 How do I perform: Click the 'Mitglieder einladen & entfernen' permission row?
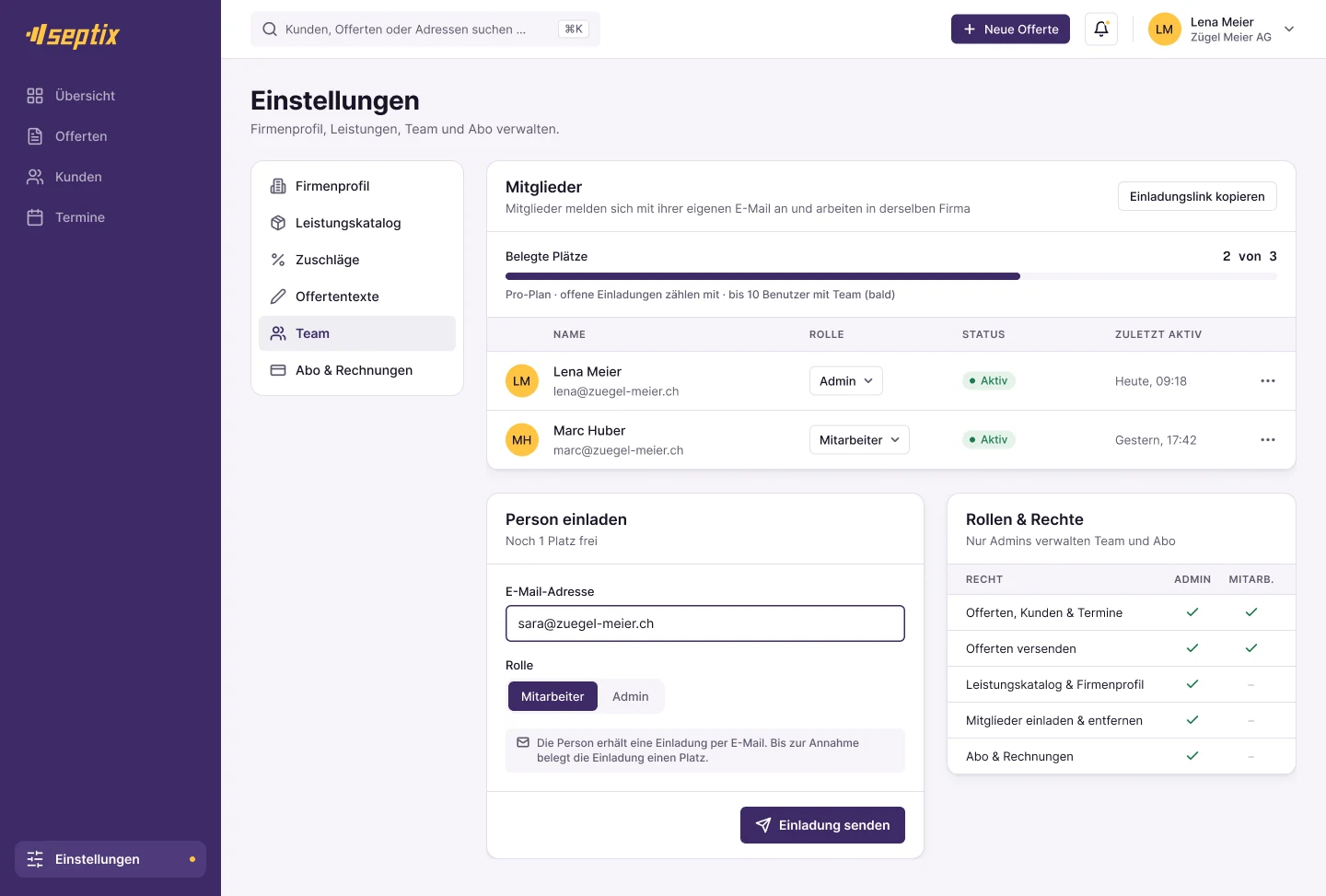pyautogui.click(x=1122, y=720)
